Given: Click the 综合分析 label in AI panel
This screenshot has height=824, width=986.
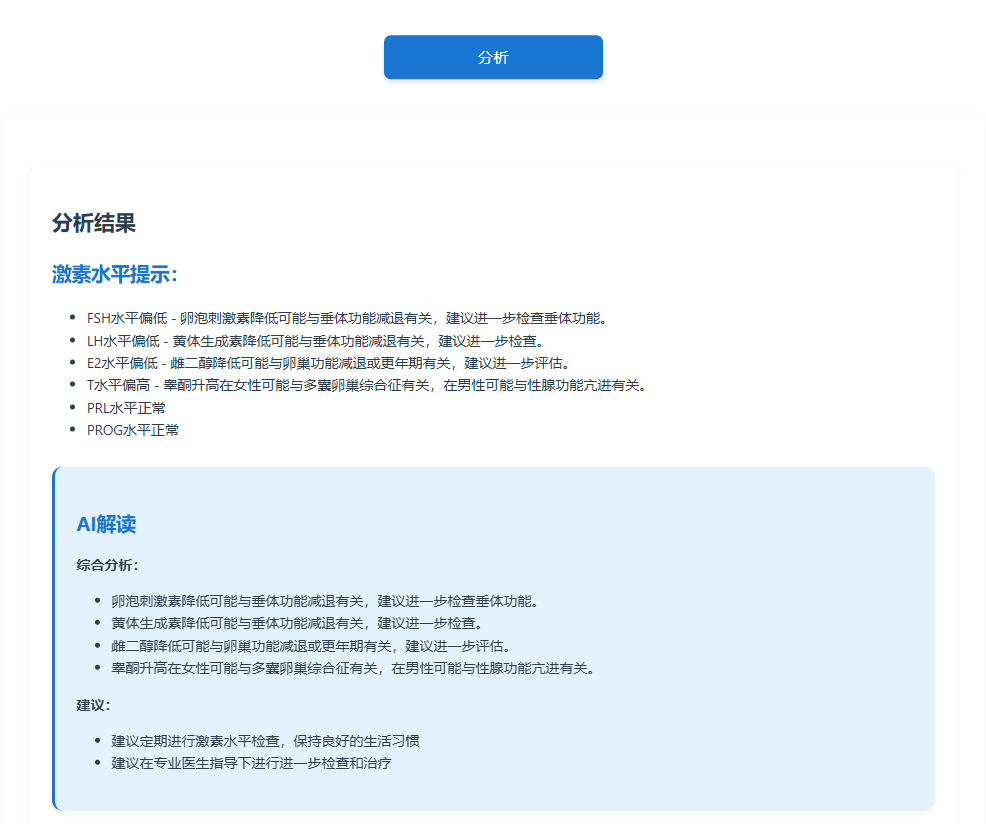Looking at the screenshot, I should [x=108, y=565].
